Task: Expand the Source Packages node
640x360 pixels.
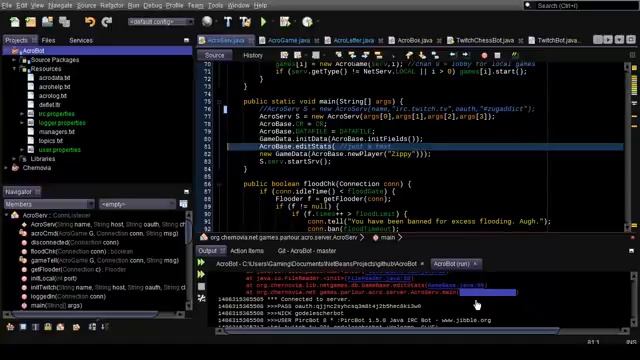Action: (14, 60)
